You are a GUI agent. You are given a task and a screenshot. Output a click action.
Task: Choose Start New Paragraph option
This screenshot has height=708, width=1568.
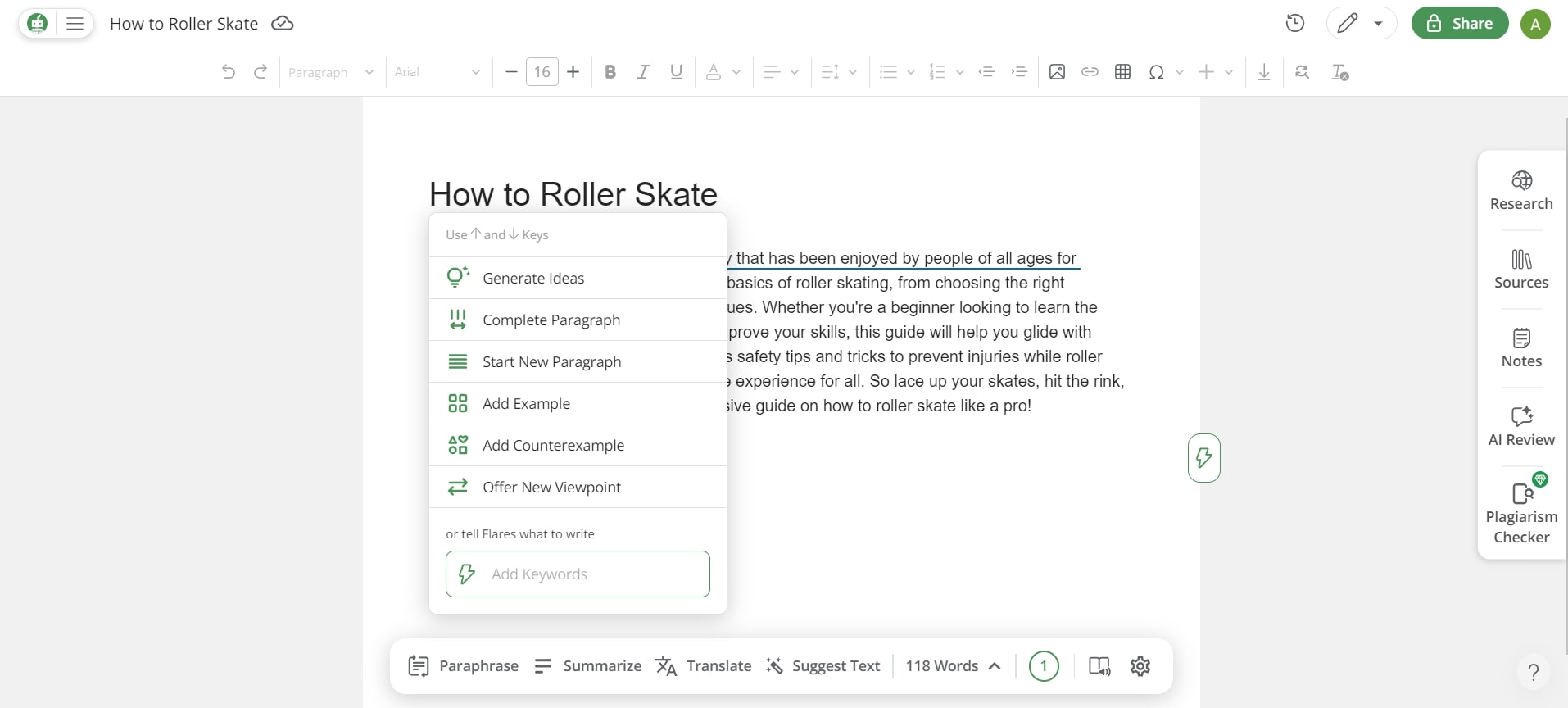point(578,361)
